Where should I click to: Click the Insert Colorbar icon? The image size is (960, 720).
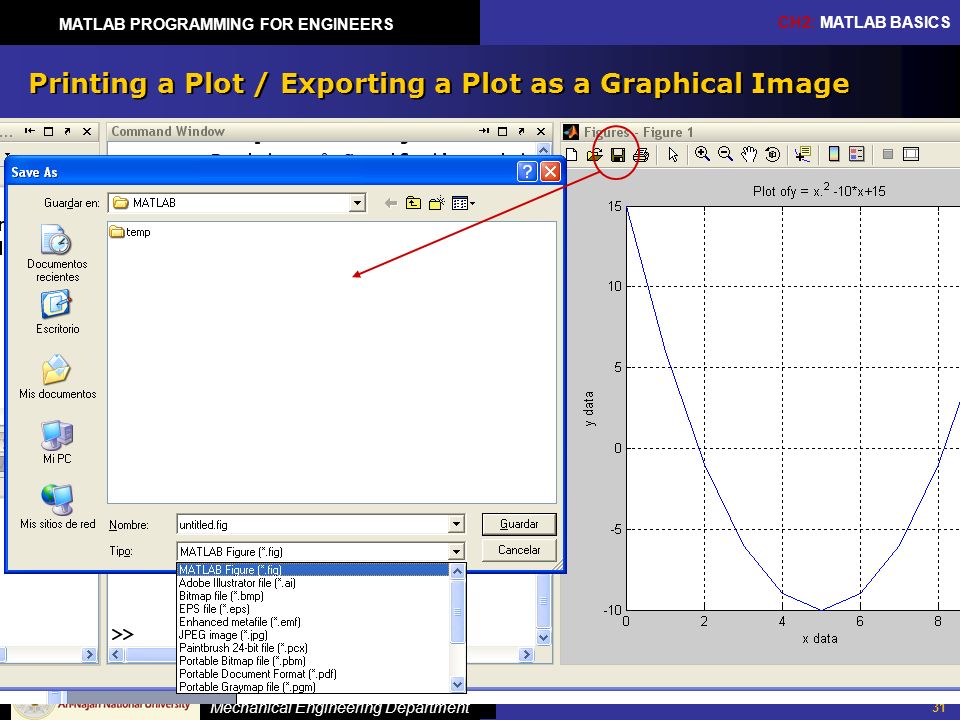[x=833, y=154]
